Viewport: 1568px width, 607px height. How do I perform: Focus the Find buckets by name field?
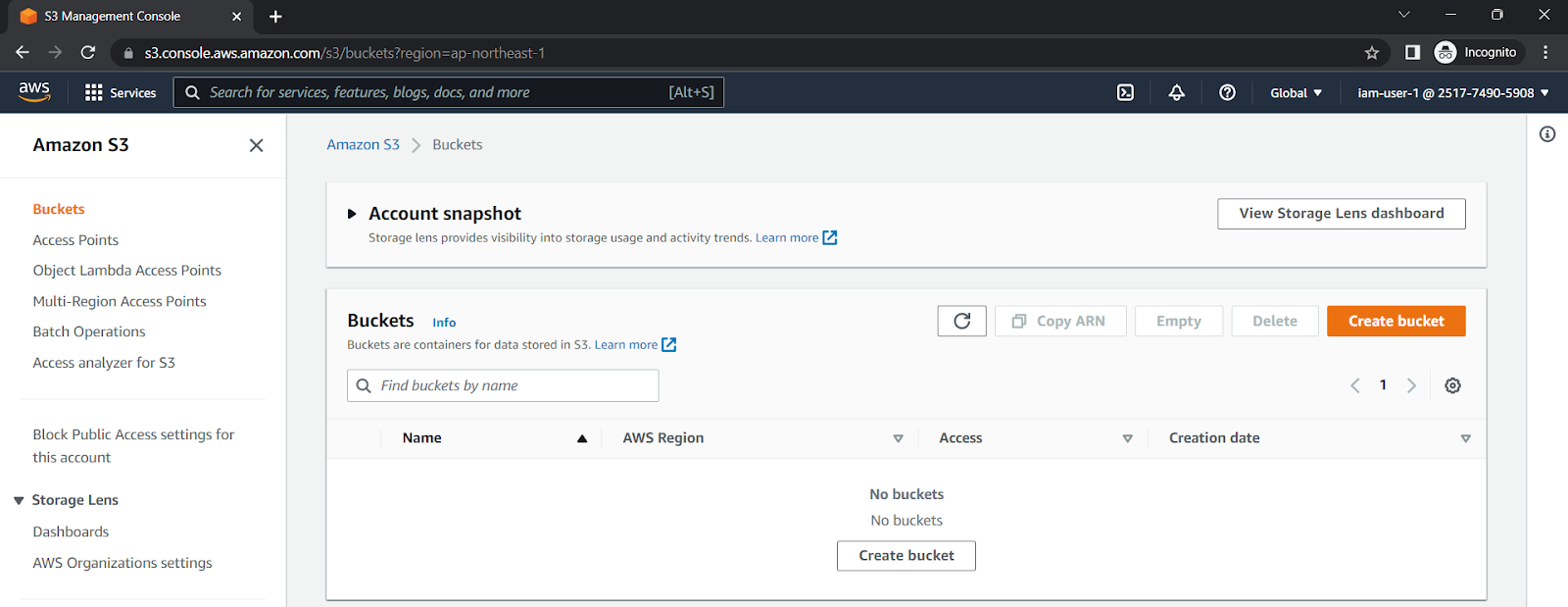click(503, 385)
